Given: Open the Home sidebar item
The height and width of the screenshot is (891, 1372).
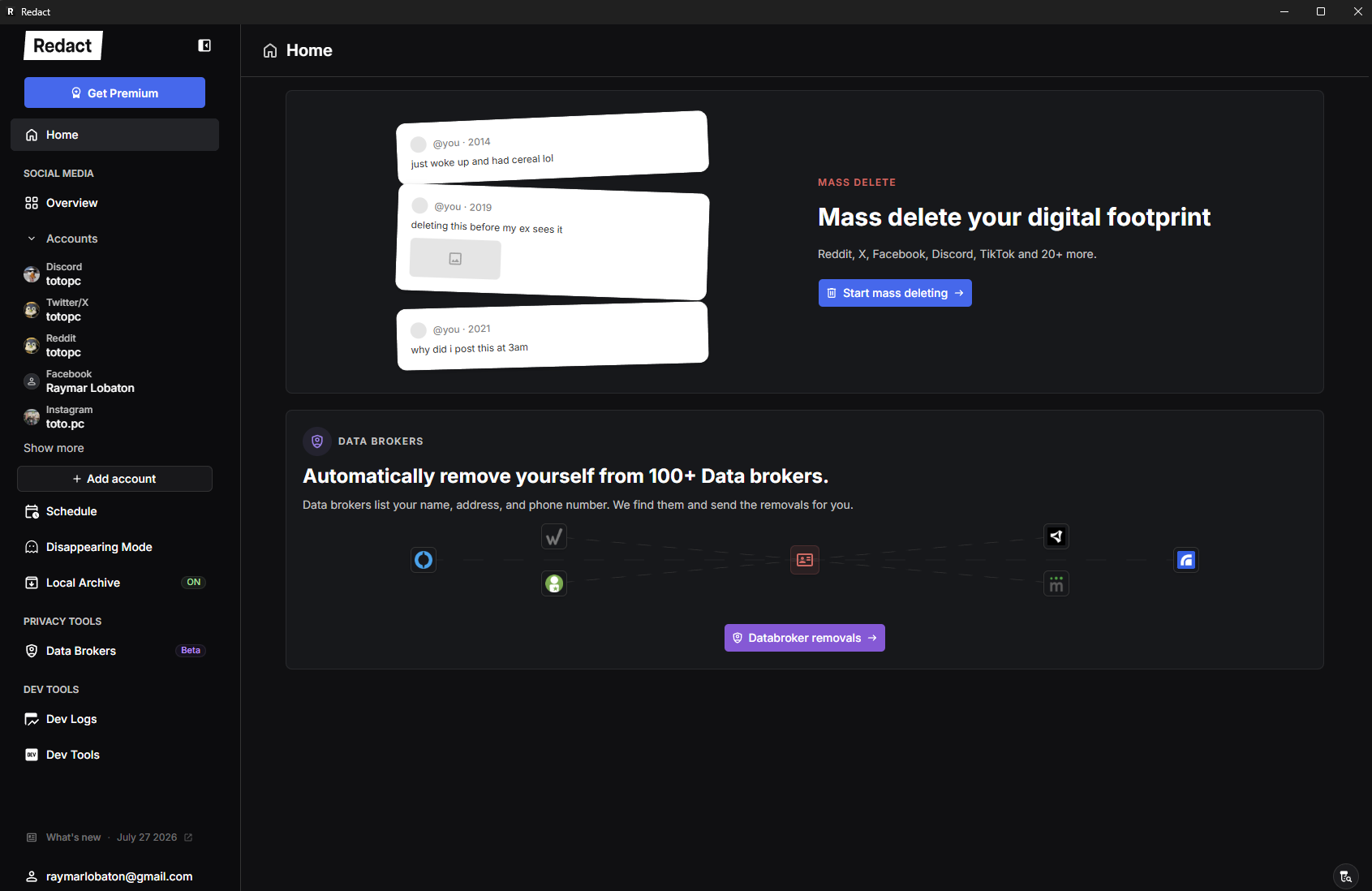Looking at the screenshot, I should (x=114, y=135).
